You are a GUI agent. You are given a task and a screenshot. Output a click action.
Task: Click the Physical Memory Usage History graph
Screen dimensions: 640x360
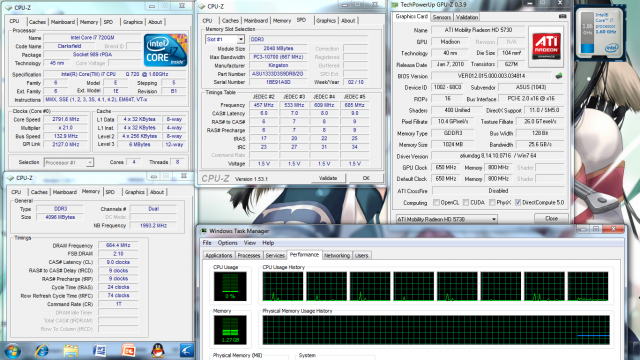click(436, 330)
